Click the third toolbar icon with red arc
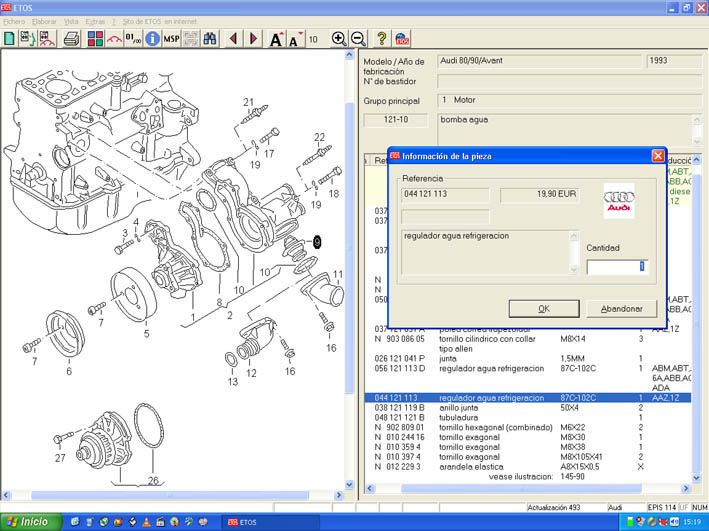The width and height of the screenshot is (709, 531). pyautogui.click(x=47, y=38)
